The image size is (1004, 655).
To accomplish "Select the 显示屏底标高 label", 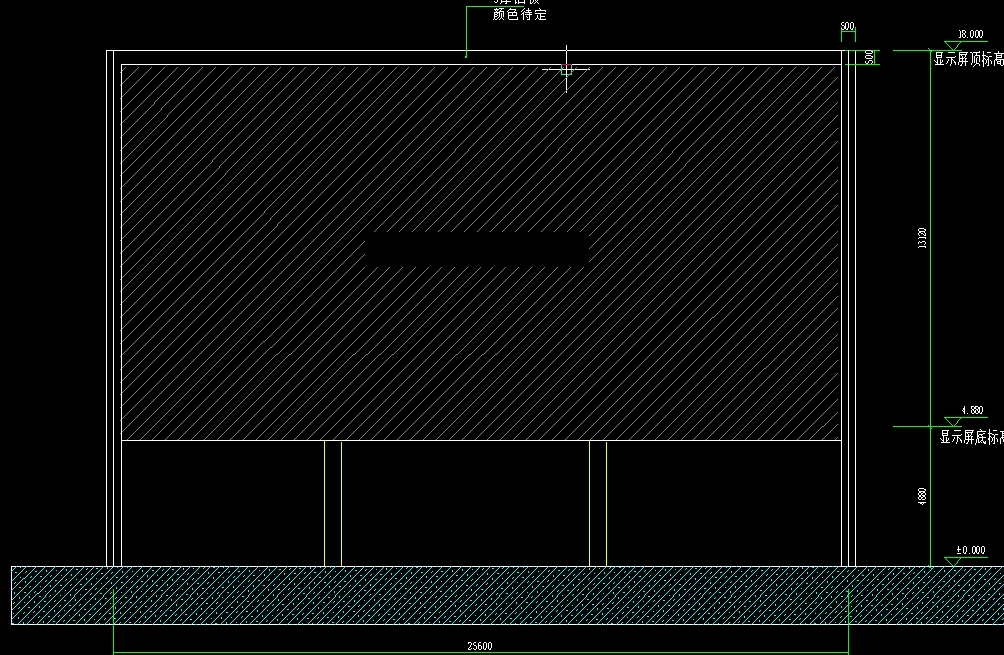I will [x=971, y=437].
